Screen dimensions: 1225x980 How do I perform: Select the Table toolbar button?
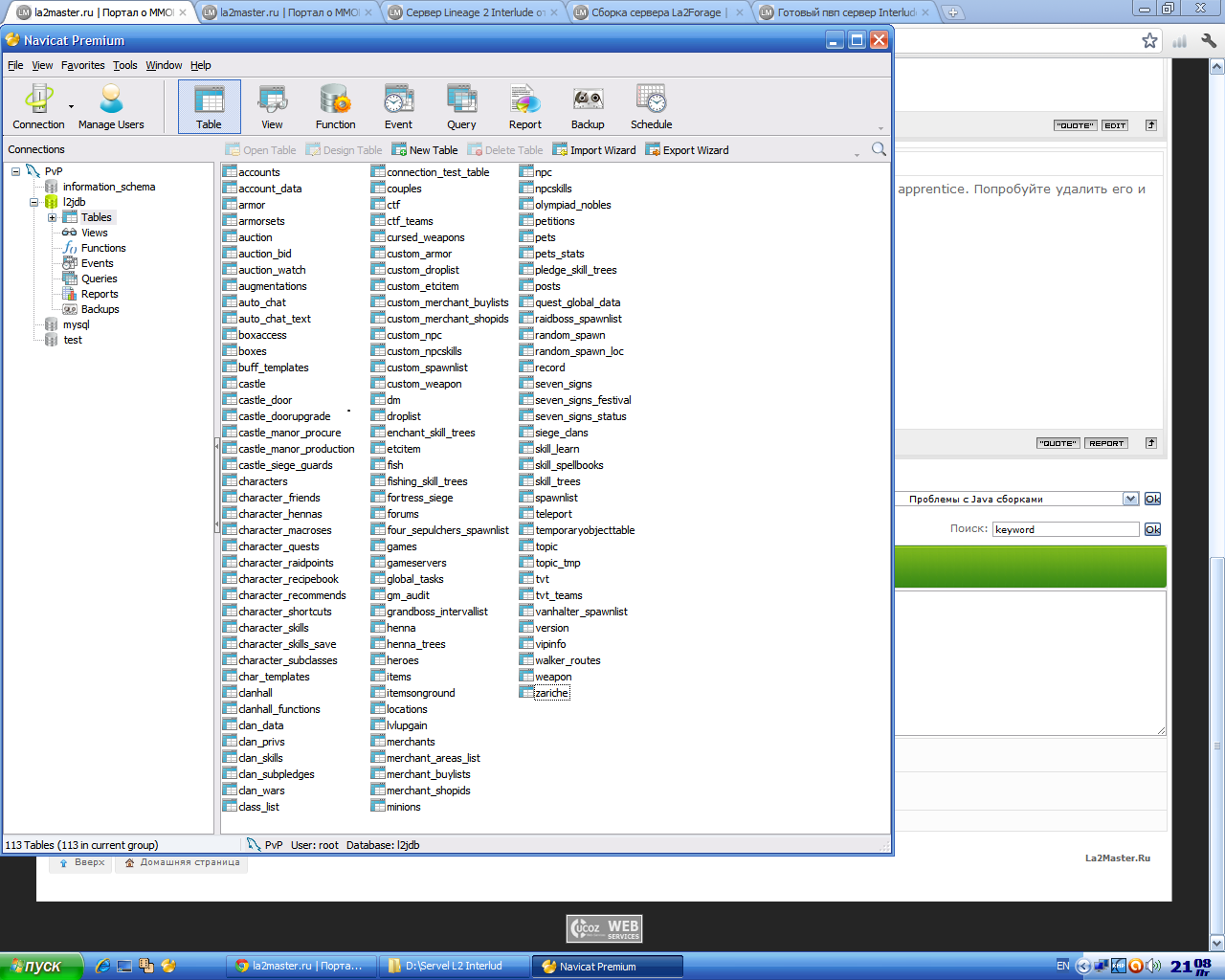tap(209, 106)
